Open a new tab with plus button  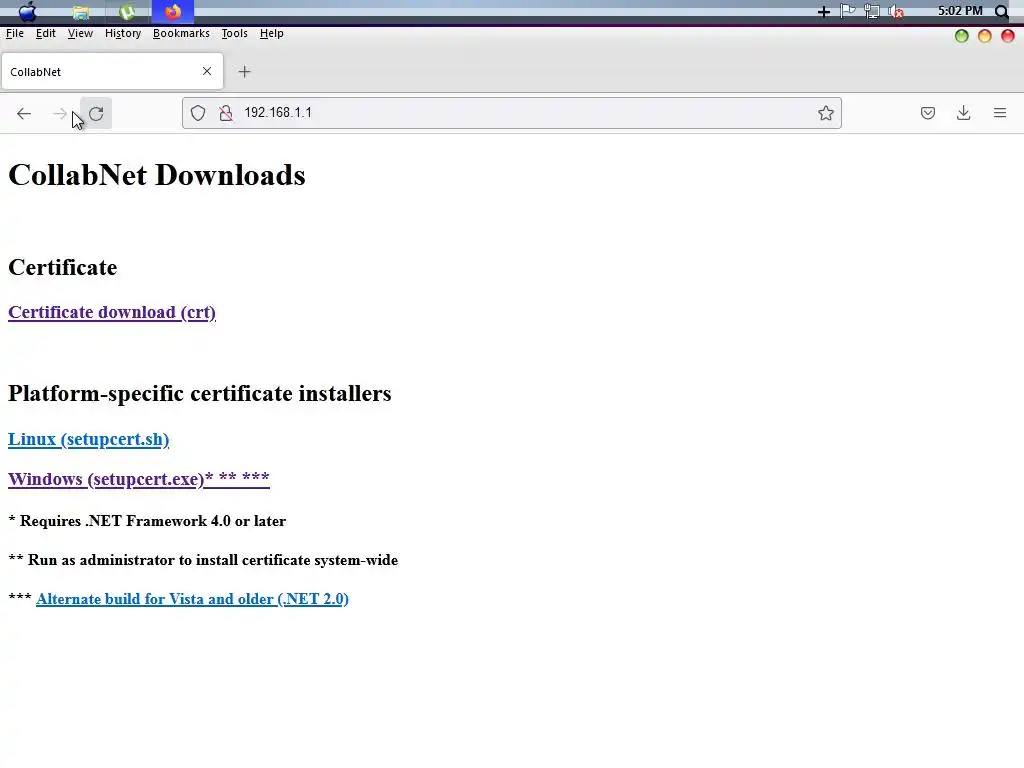[244, 72]
